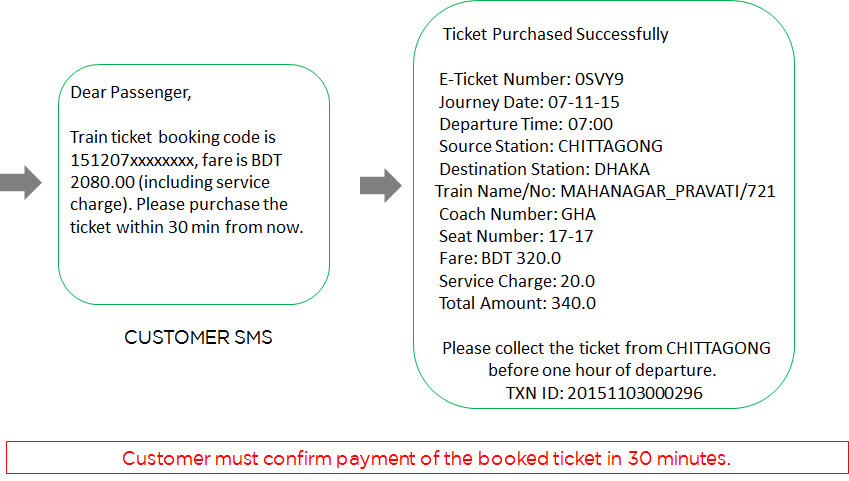Click the Journey Date 07-11-15 line
The width and height of the screenshot is (849, 481).
coord(529,102)
